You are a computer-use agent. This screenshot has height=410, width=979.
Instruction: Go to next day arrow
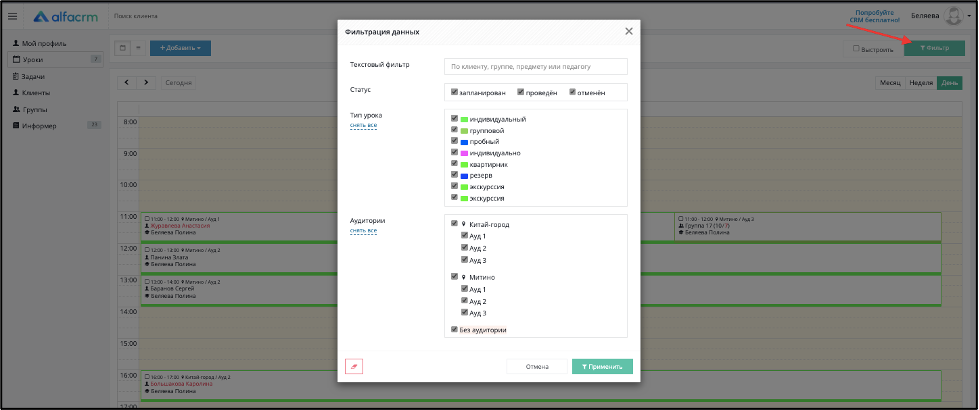pyautogui.click(x=146, y=82)
